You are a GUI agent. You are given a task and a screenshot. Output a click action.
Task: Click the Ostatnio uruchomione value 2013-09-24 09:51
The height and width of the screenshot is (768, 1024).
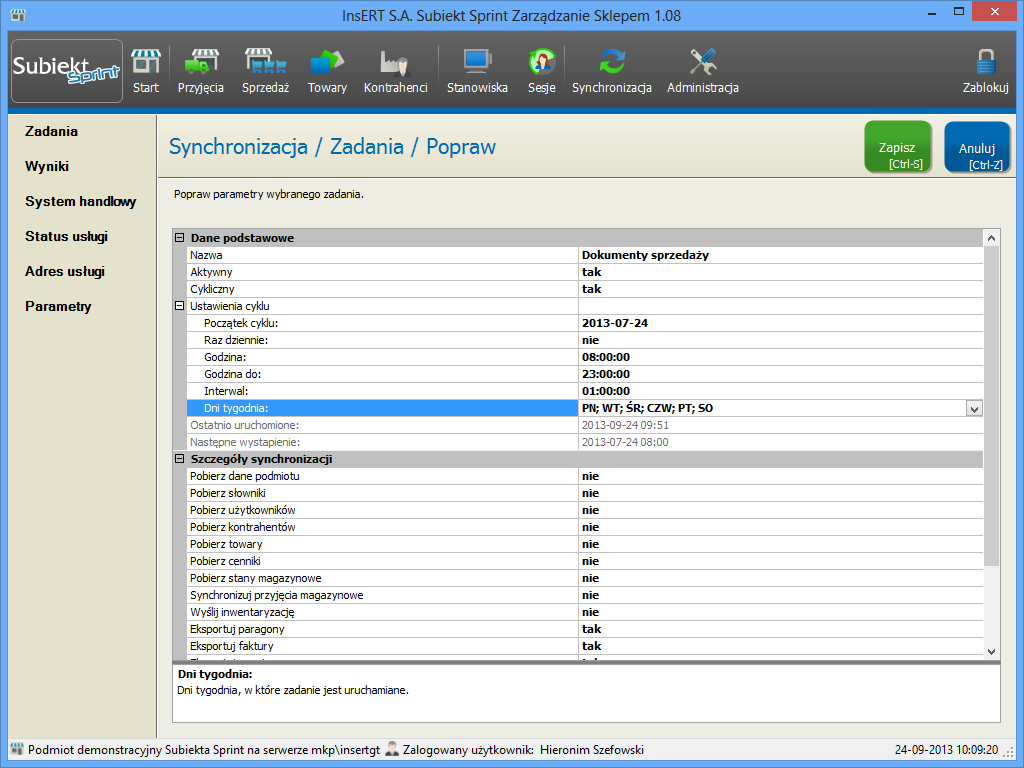pos(780,425)
